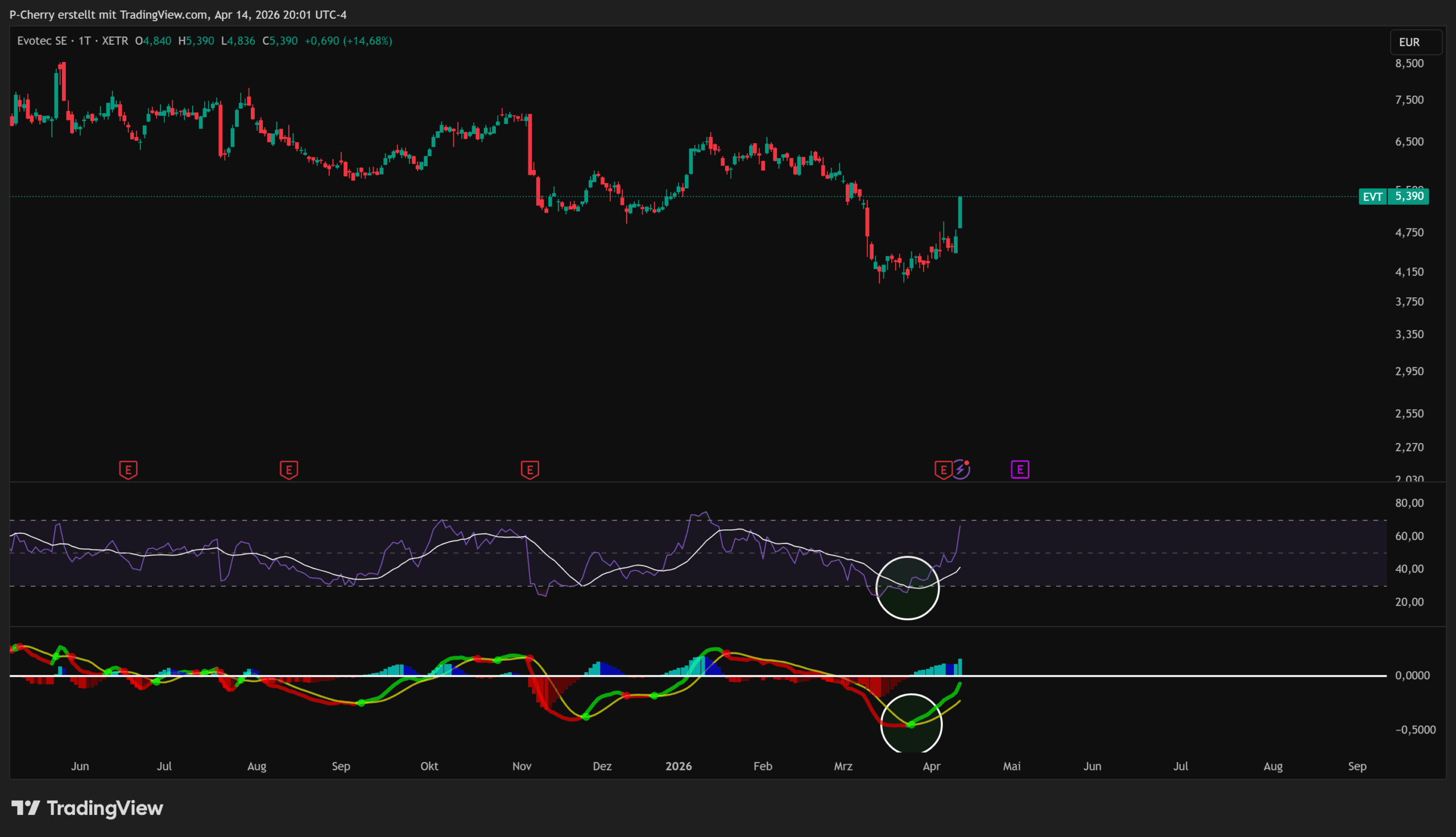Click the 8,500 price scale label
Screen dimensions: 1456x837
pyautogui.click(x=1409, y=63)
